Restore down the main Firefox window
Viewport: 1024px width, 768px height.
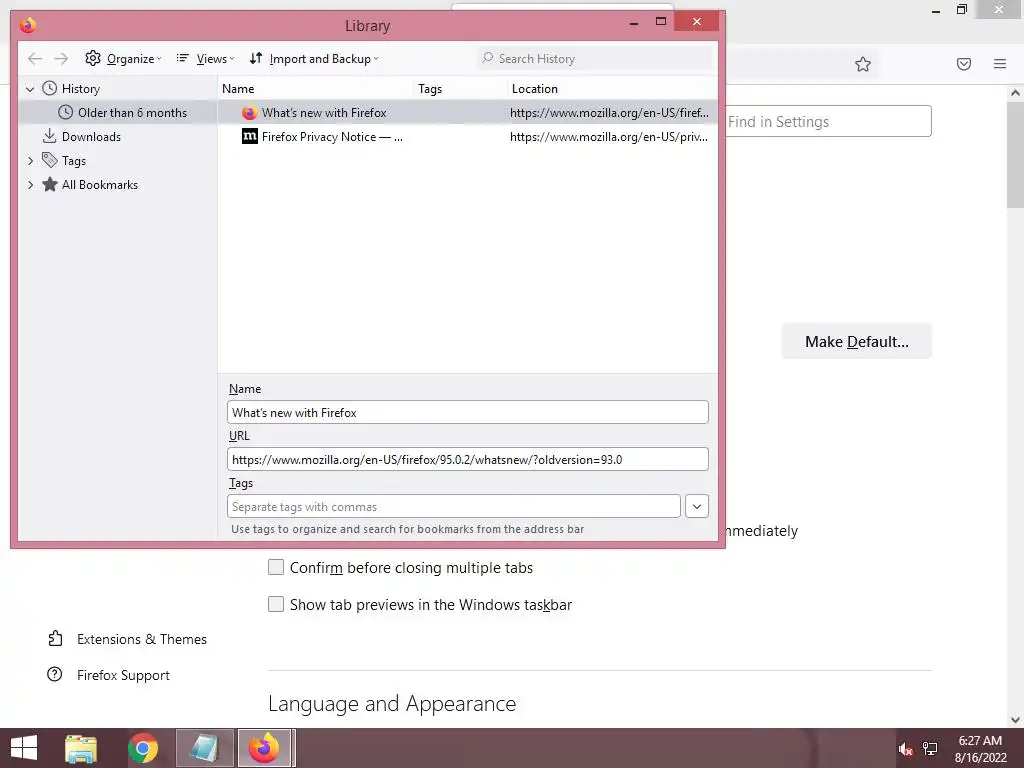(962, 10)
